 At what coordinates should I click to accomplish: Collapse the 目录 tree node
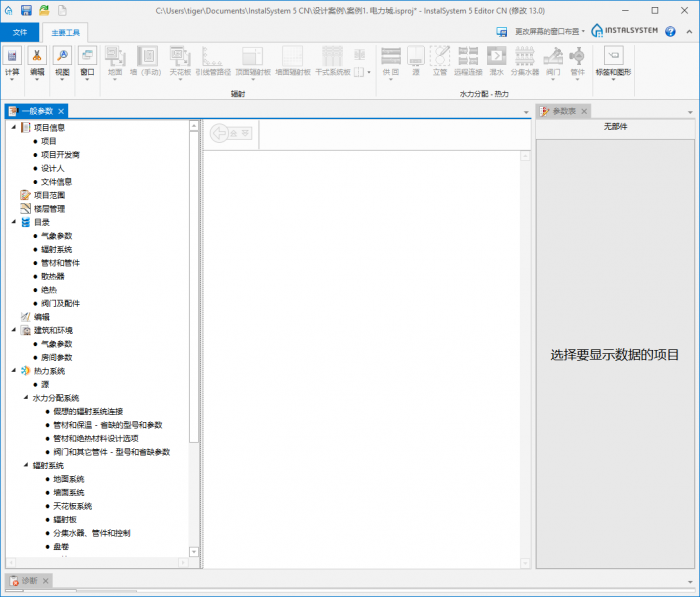pos(13,222)
